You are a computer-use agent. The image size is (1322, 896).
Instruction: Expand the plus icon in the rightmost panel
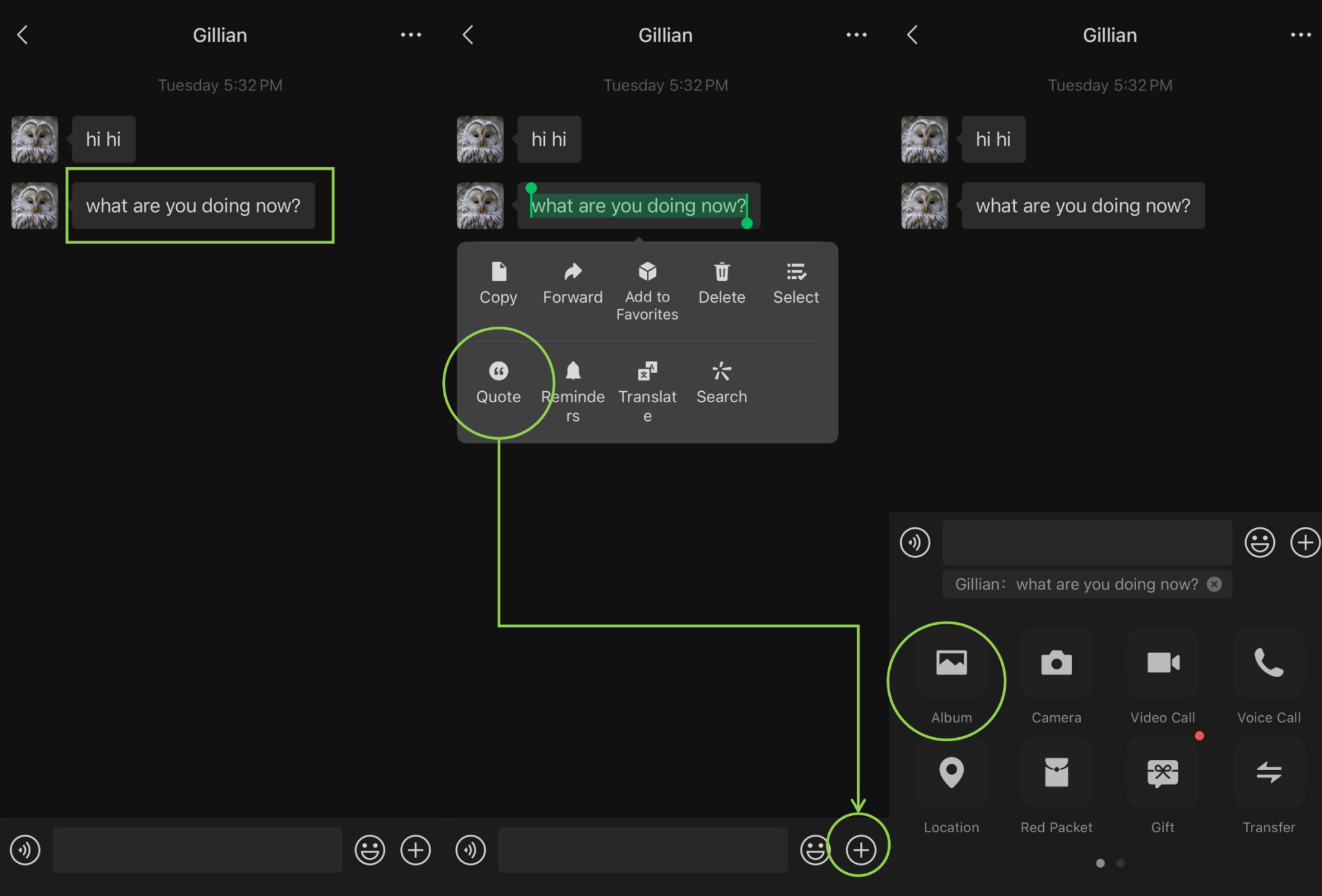tap(1305, 542)
